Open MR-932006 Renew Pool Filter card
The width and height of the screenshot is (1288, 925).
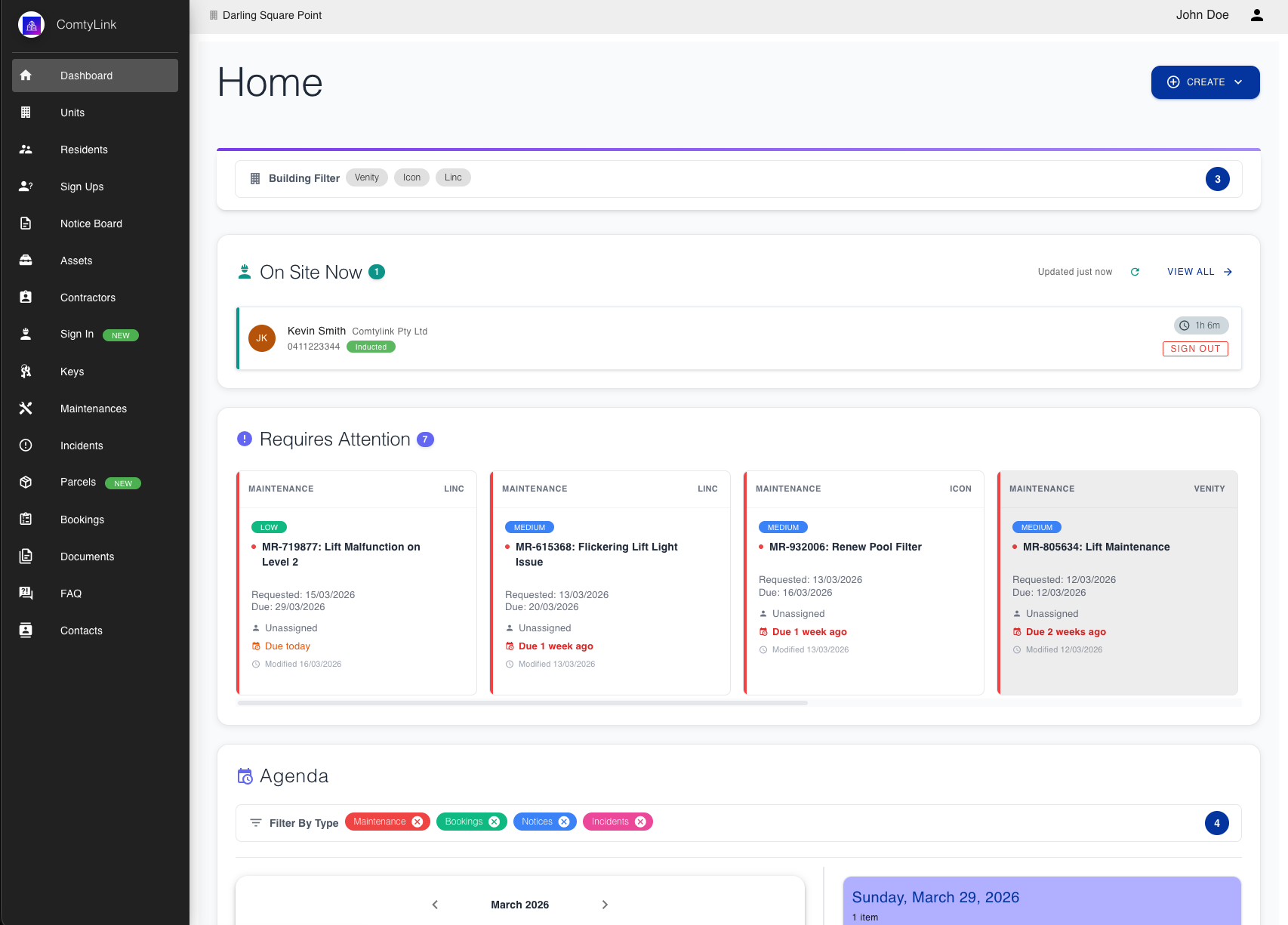coord(864,583)
